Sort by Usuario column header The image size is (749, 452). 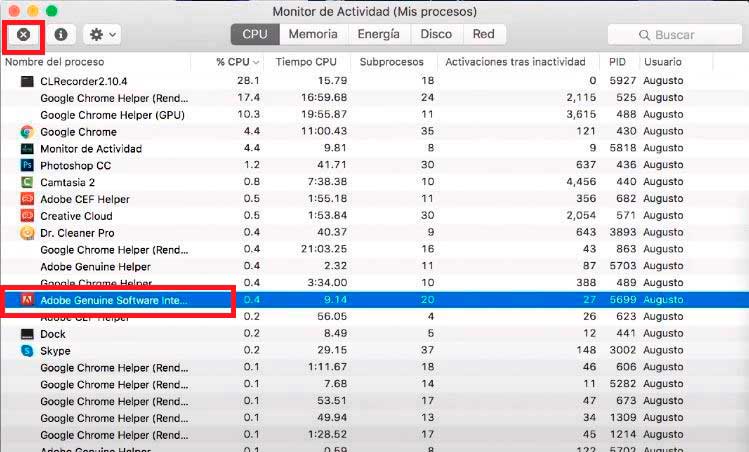663,62
